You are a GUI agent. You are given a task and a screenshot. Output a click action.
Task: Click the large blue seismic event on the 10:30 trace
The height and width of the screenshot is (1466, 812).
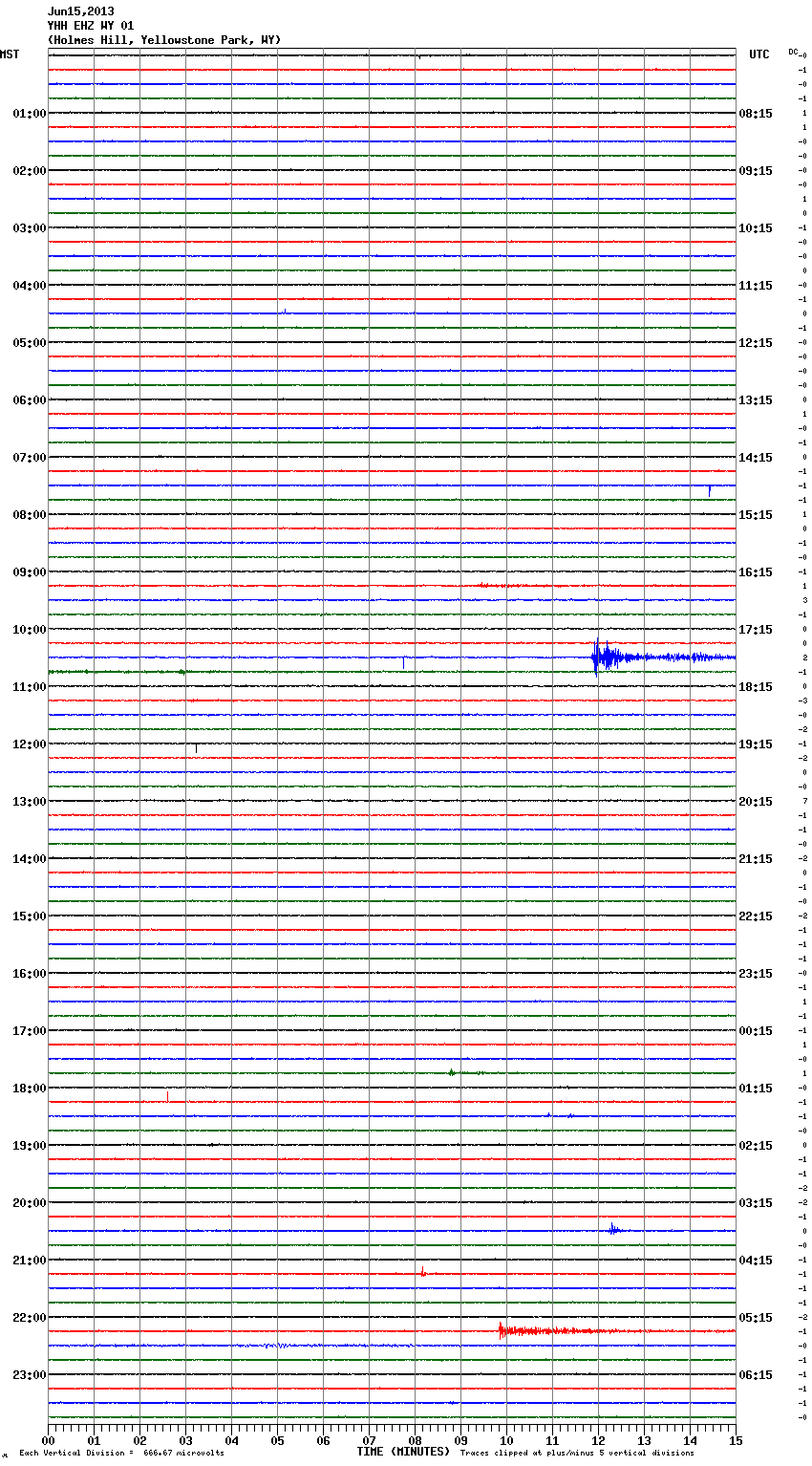pyautogui.click(x=599, y=658)
